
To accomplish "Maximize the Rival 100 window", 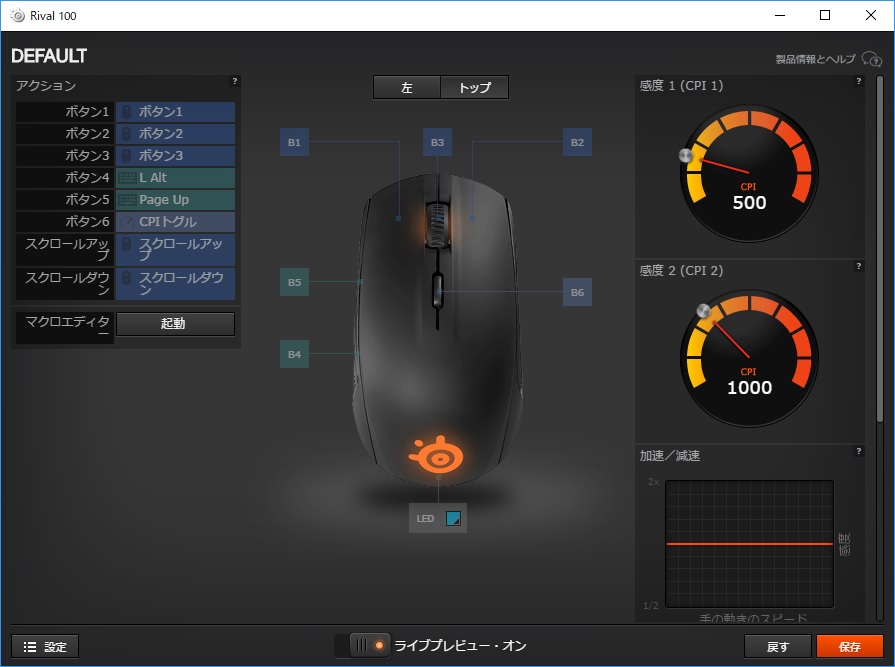I will 825,15.
